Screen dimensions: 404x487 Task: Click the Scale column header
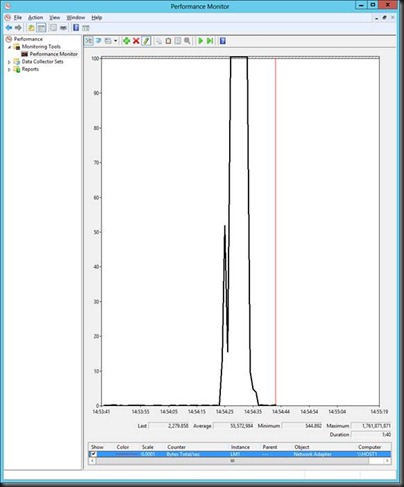point(147,447)
